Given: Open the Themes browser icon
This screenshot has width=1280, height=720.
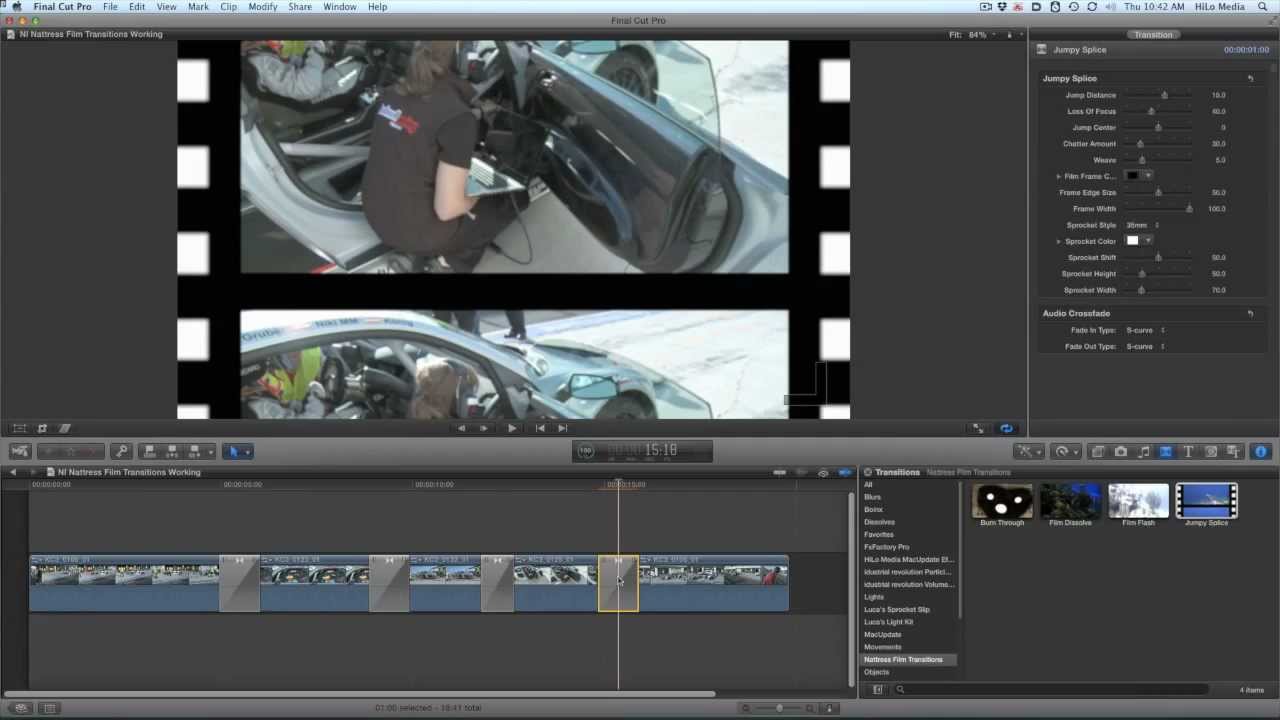Looking at the screenshot, I should (x=1233, y=452).
